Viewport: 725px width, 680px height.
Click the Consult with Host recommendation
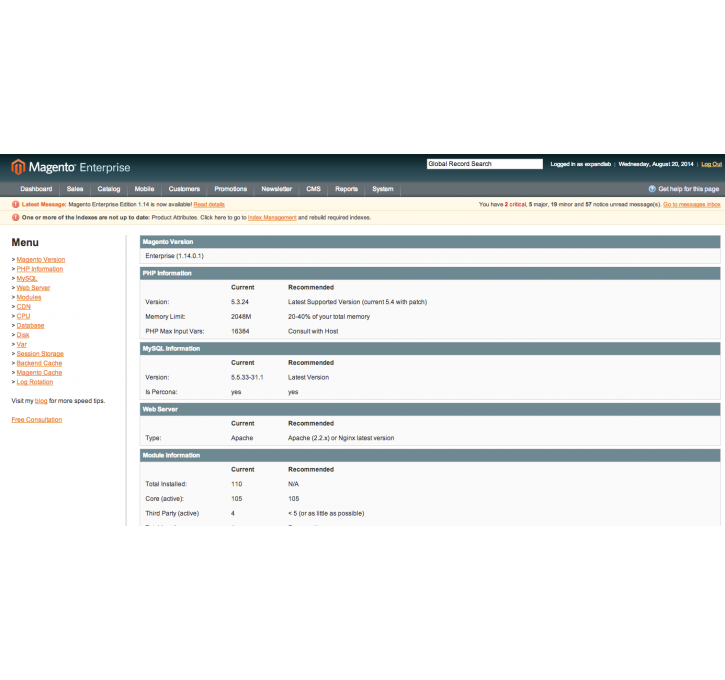(x=313, y=331)
